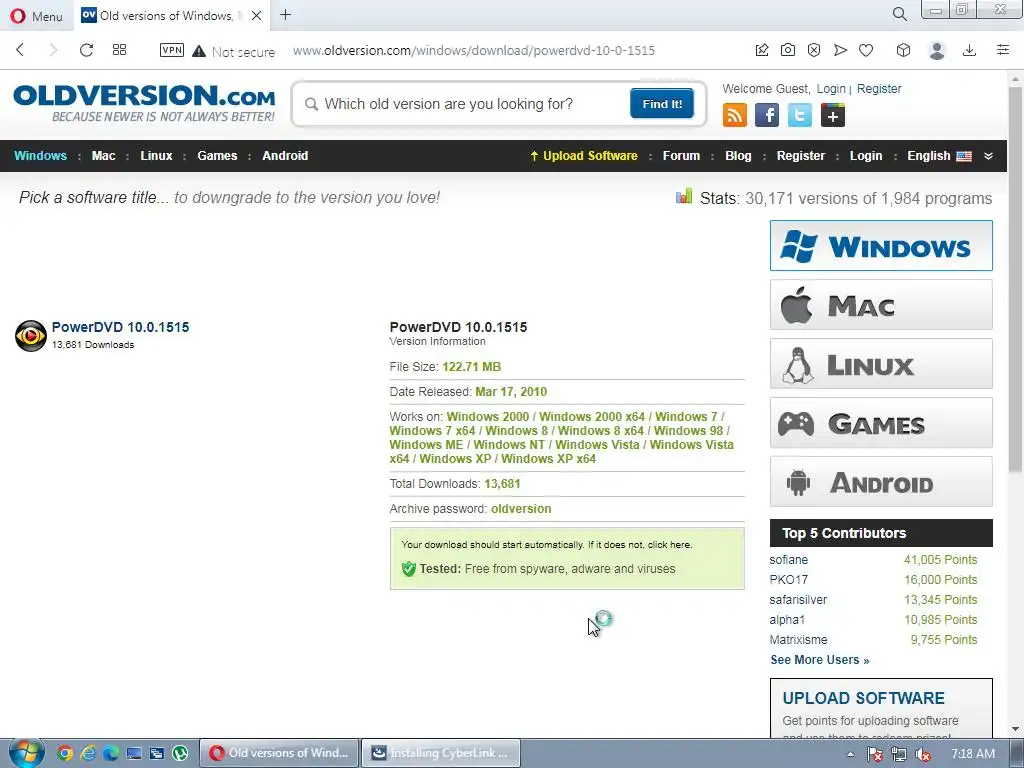Viewport: 1024px width, 768px height.
Task: Launch Internet Explorer from the taskbar
Action: coord(88,754)
